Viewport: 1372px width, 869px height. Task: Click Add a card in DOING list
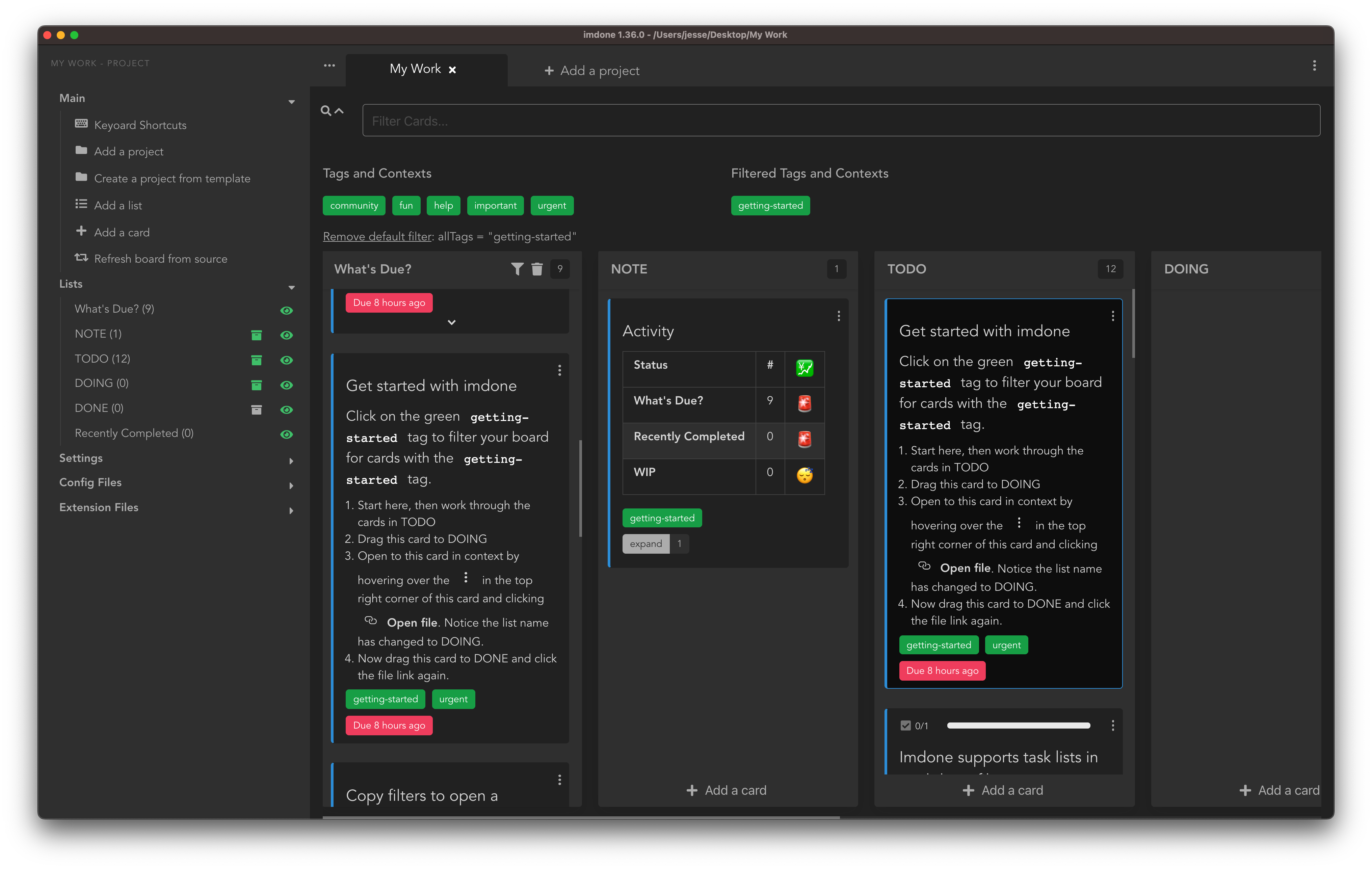point(1280,790)
